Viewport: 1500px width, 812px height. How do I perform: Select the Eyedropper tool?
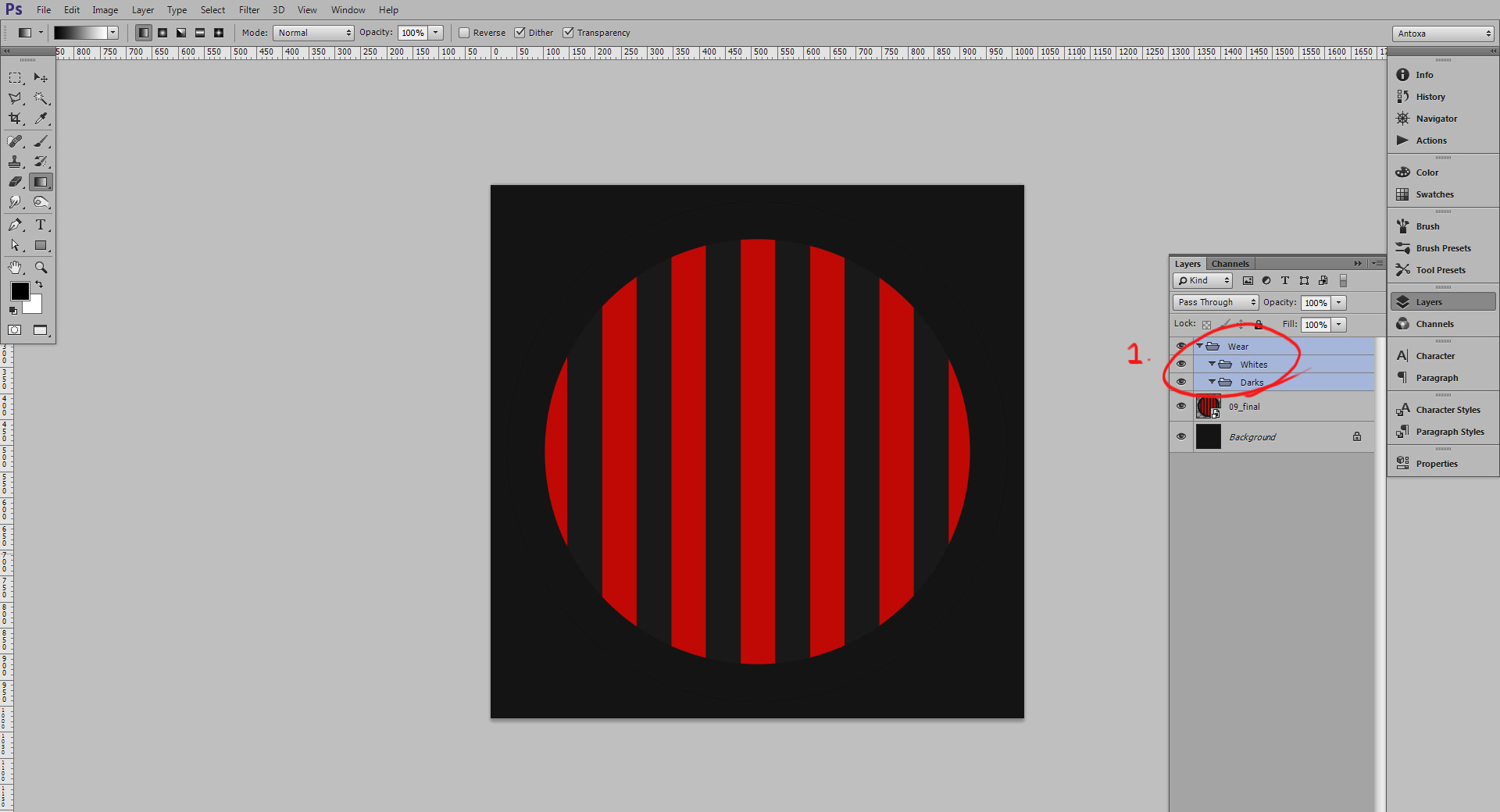point(41,119)
